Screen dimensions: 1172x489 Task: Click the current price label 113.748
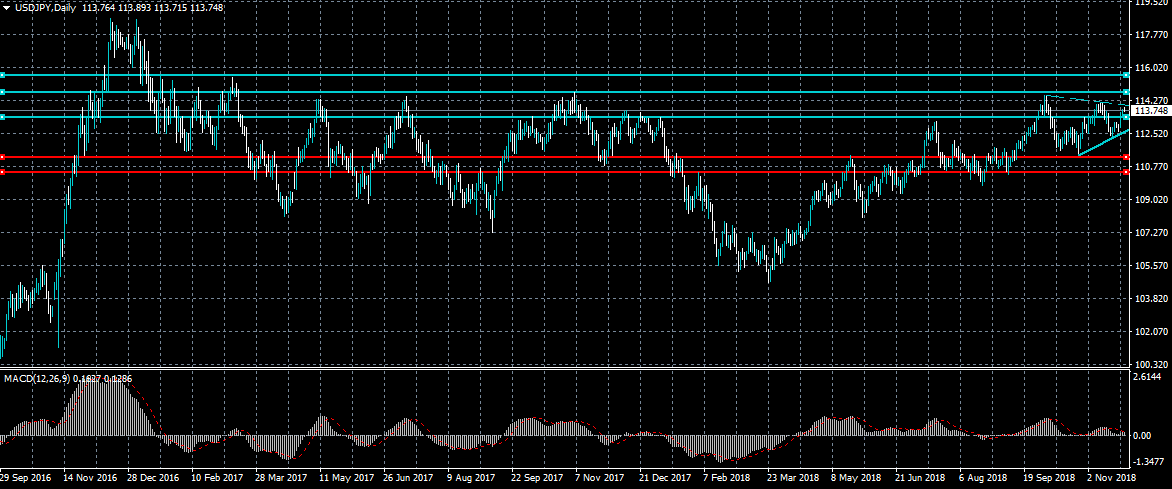tap(1151, 111)
